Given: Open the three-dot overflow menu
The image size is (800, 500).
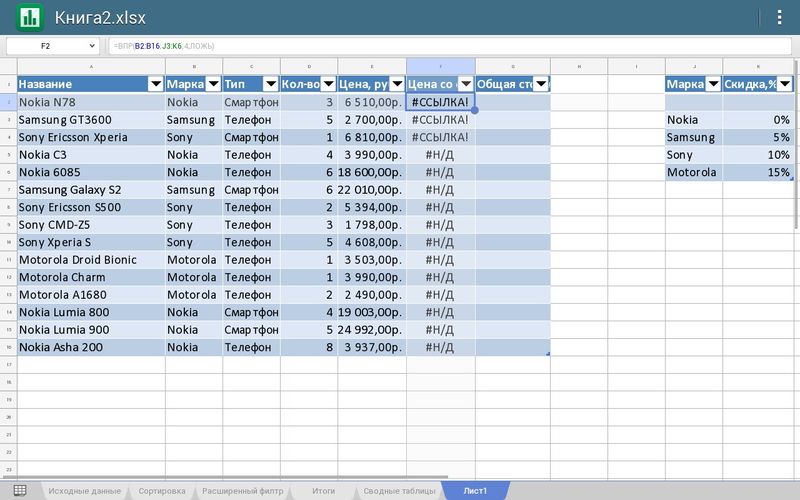Looking at the screenshot, I should click(780, 17).
